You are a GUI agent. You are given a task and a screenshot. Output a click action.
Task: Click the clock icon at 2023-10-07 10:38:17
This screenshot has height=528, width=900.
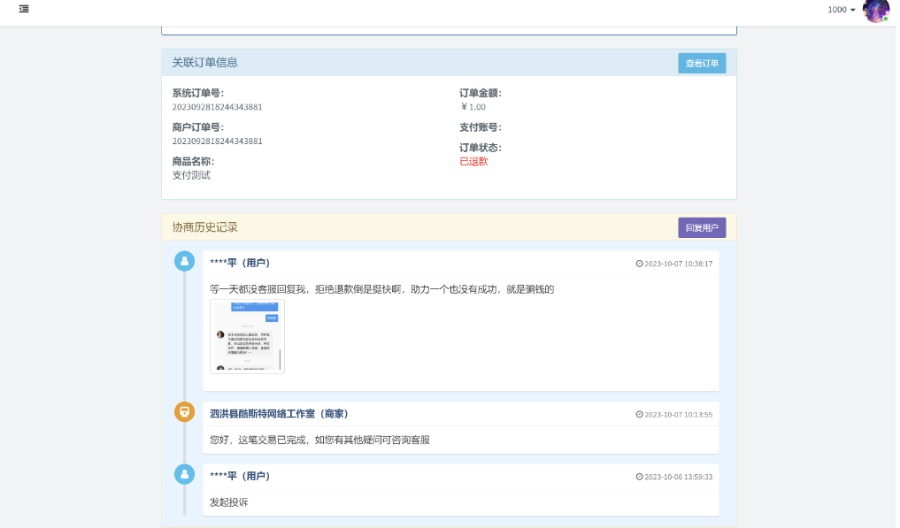click(x=639, y=264)
